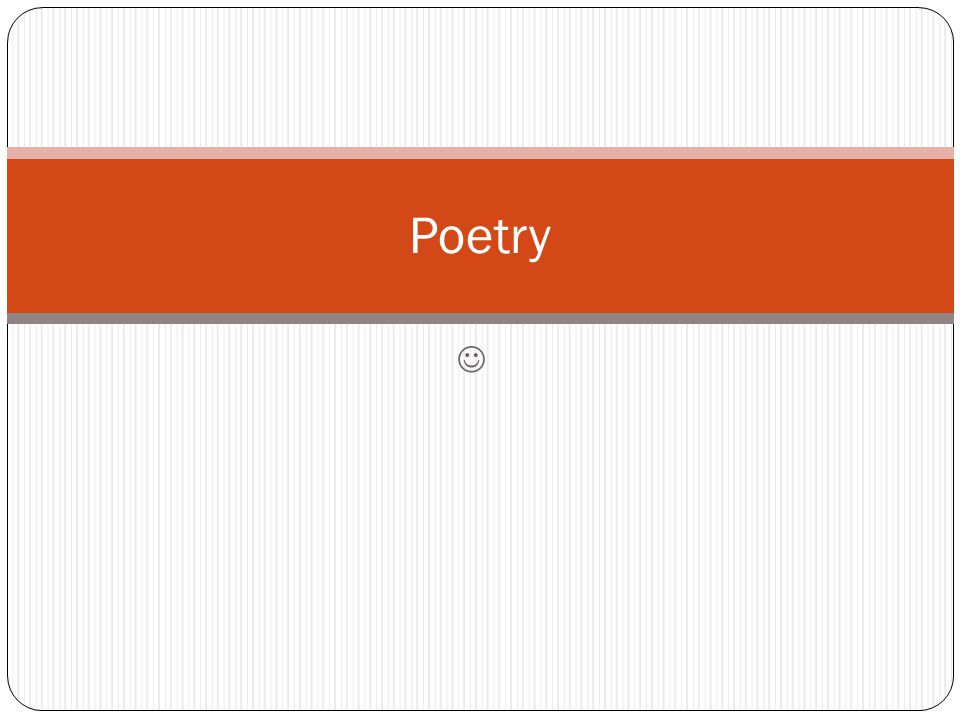Click the letter o in Poetry
The image size is (960, 720).
452,240
